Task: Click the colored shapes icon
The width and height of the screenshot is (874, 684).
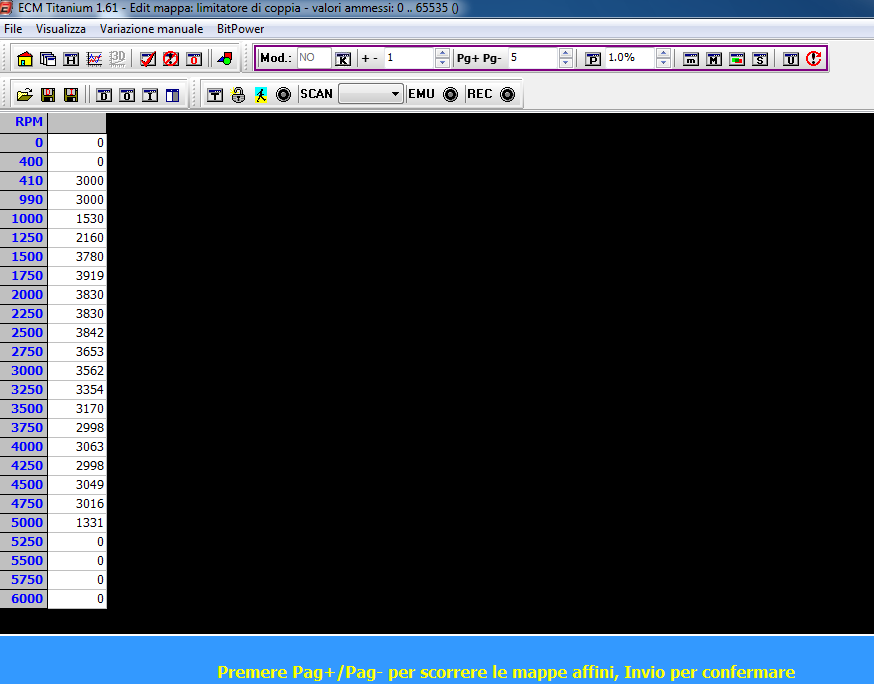Action: 225,59
